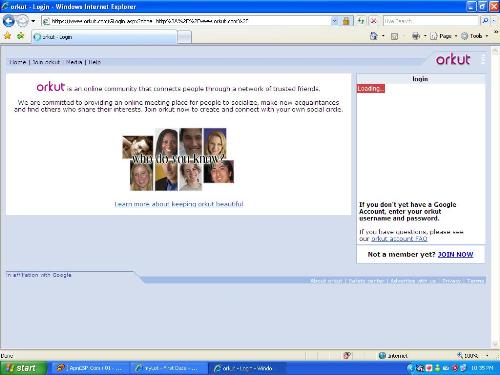Click the Favorites Center star icon
This screenshot has width=500, height=375.
(7, 36)
